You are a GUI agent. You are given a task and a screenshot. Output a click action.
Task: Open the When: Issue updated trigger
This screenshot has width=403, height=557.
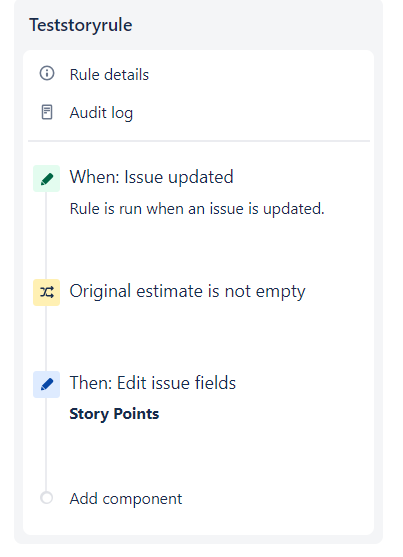point(151,177)
